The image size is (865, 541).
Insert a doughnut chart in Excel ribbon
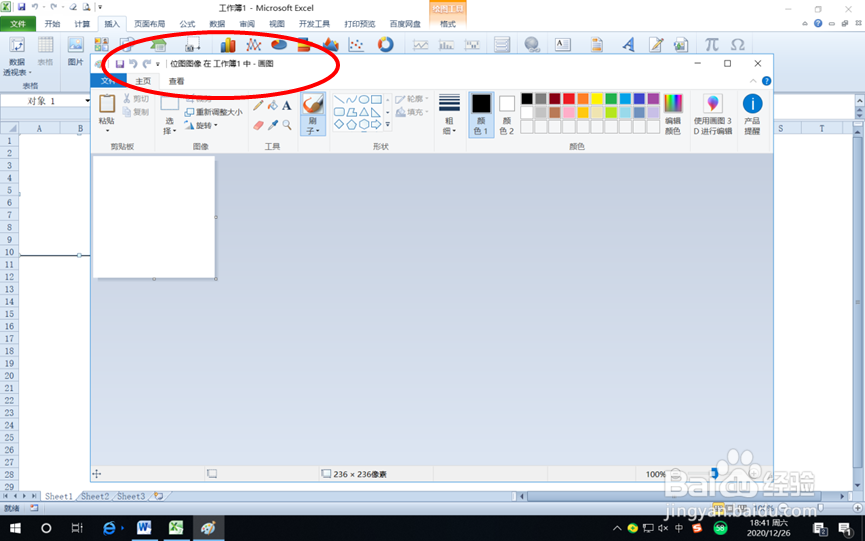click(386, 44)
